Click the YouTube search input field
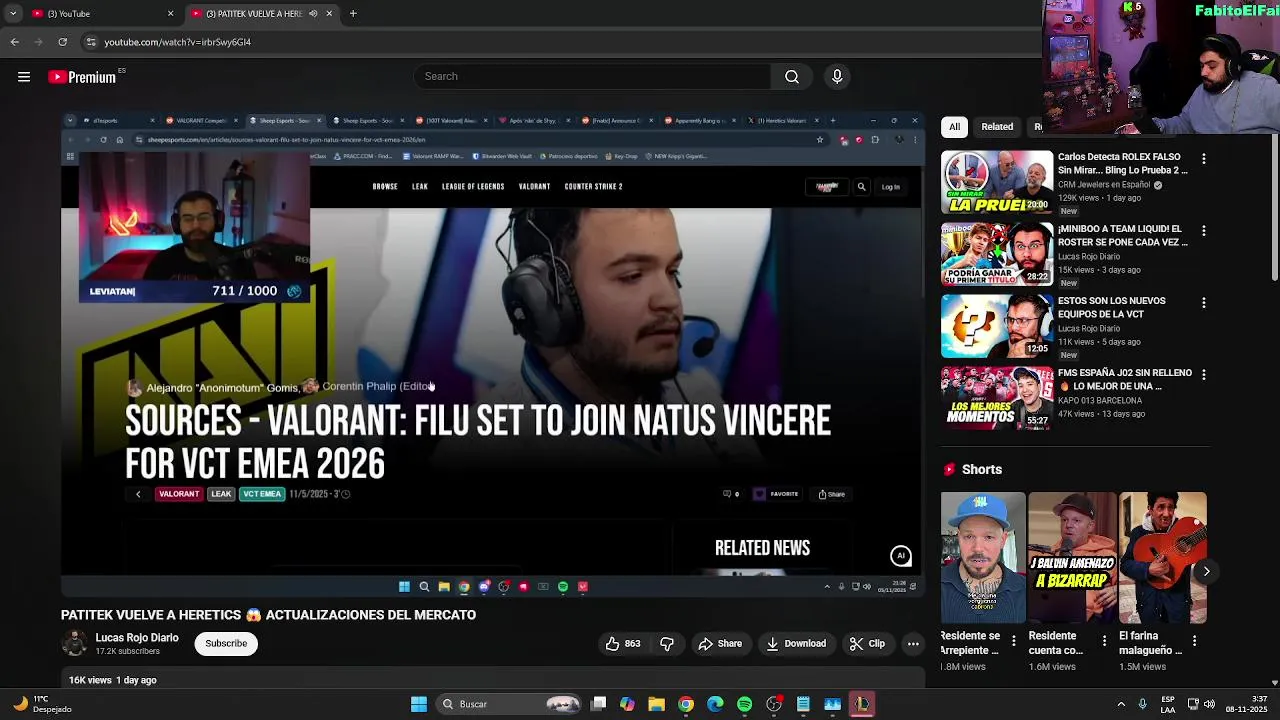The width and height of the screenshot is (1280, 720). 593,77
